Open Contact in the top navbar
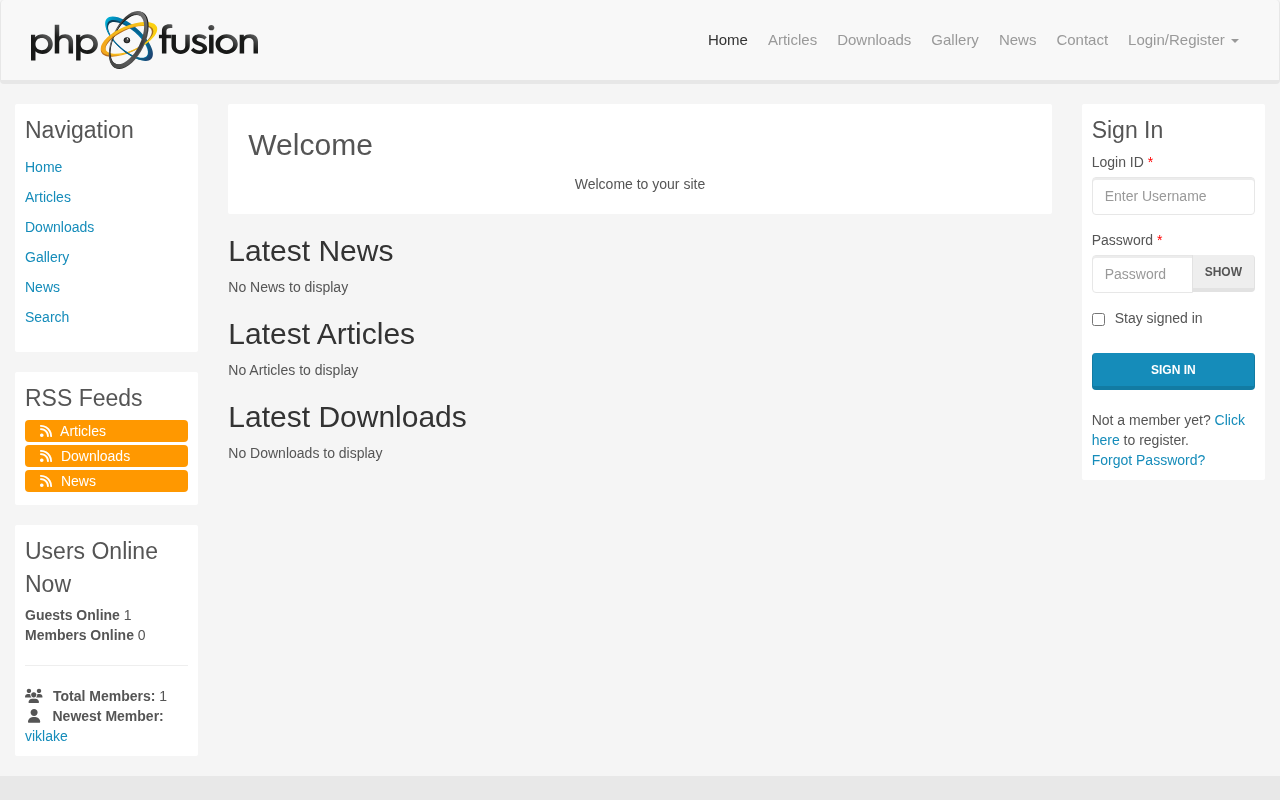 [x=1081, y=40]
